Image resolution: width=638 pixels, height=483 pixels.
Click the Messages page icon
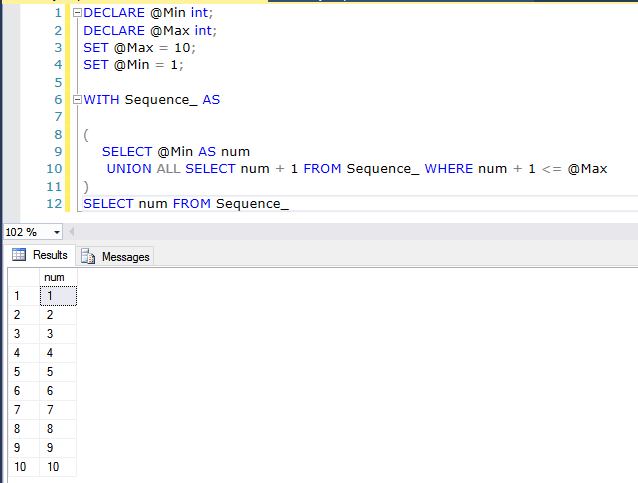point(88,256)
